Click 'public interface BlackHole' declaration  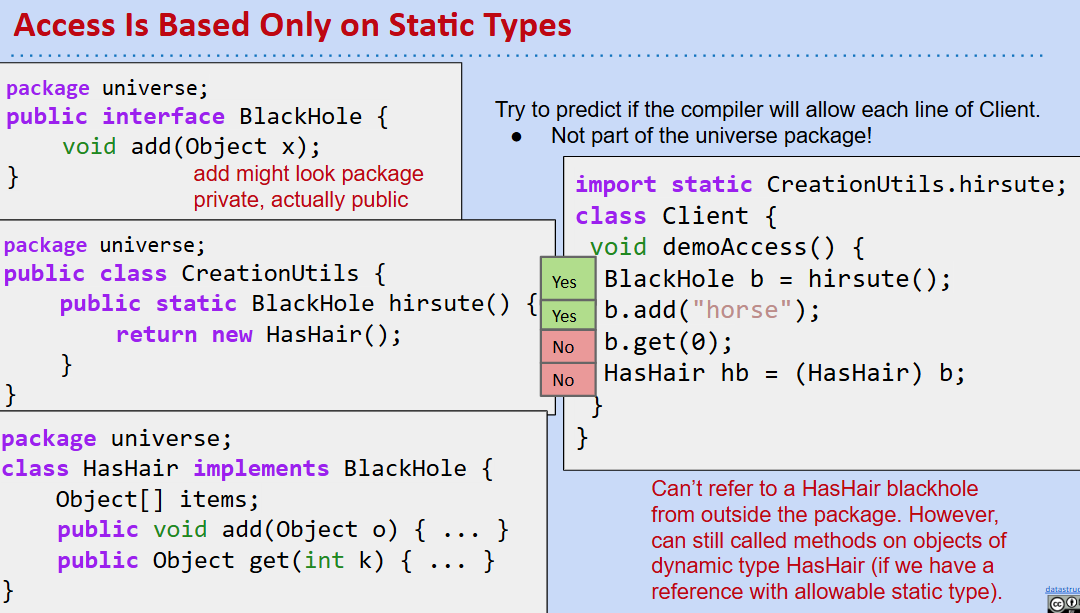196,116
